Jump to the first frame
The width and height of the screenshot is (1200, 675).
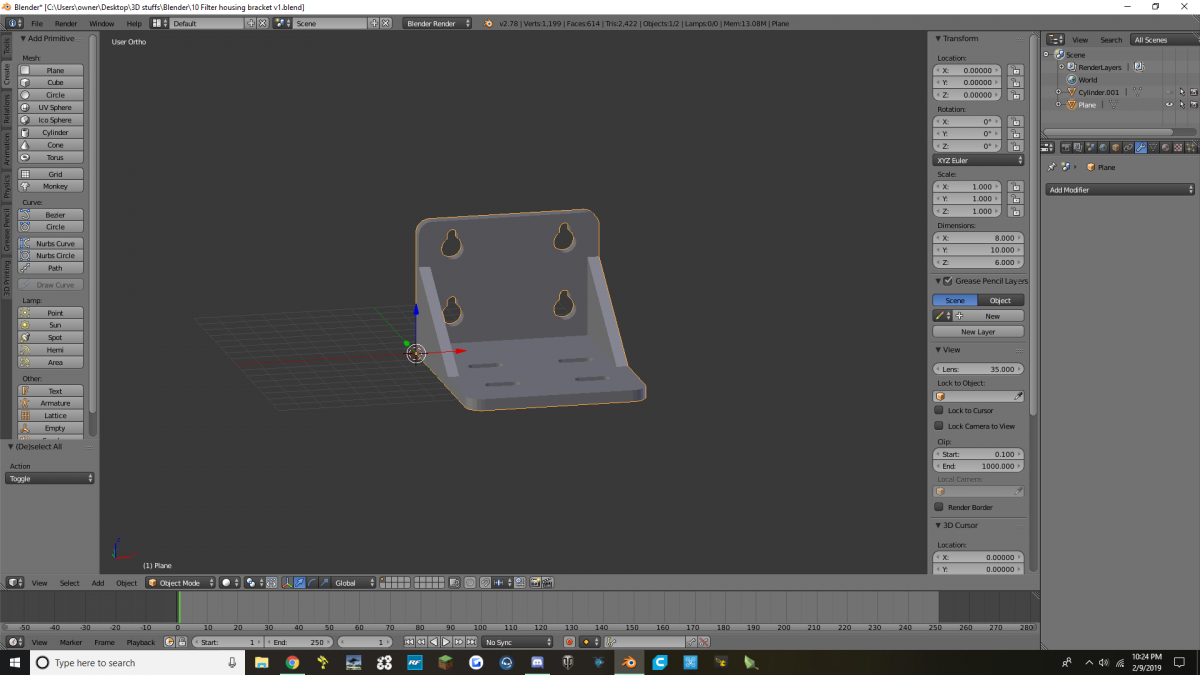point(409,642)
